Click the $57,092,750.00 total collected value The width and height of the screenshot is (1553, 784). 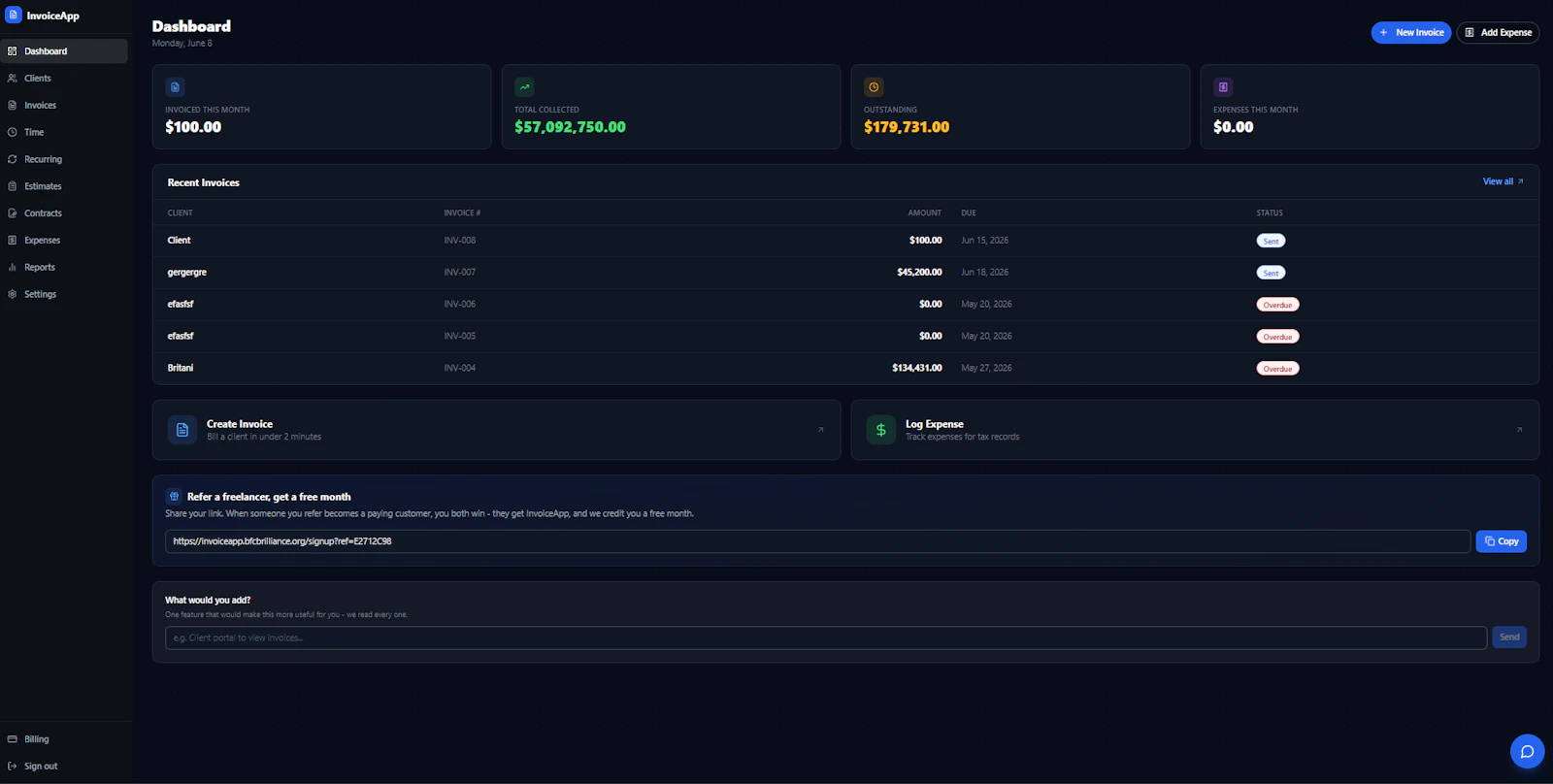(570, 127)
